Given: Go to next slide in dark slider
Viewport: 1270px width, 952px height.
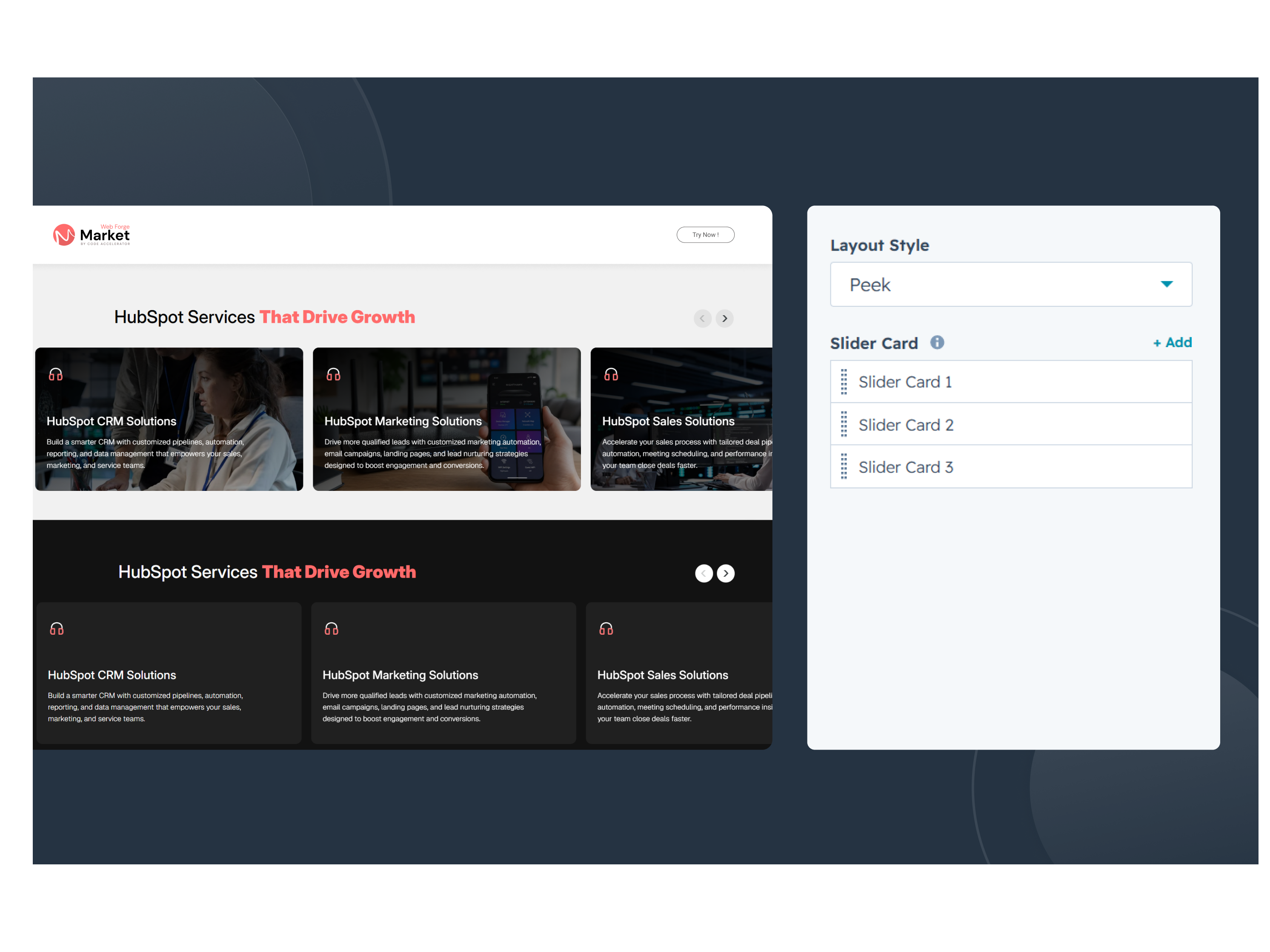Looking at the screenshot, I should (x=726, y=573).
